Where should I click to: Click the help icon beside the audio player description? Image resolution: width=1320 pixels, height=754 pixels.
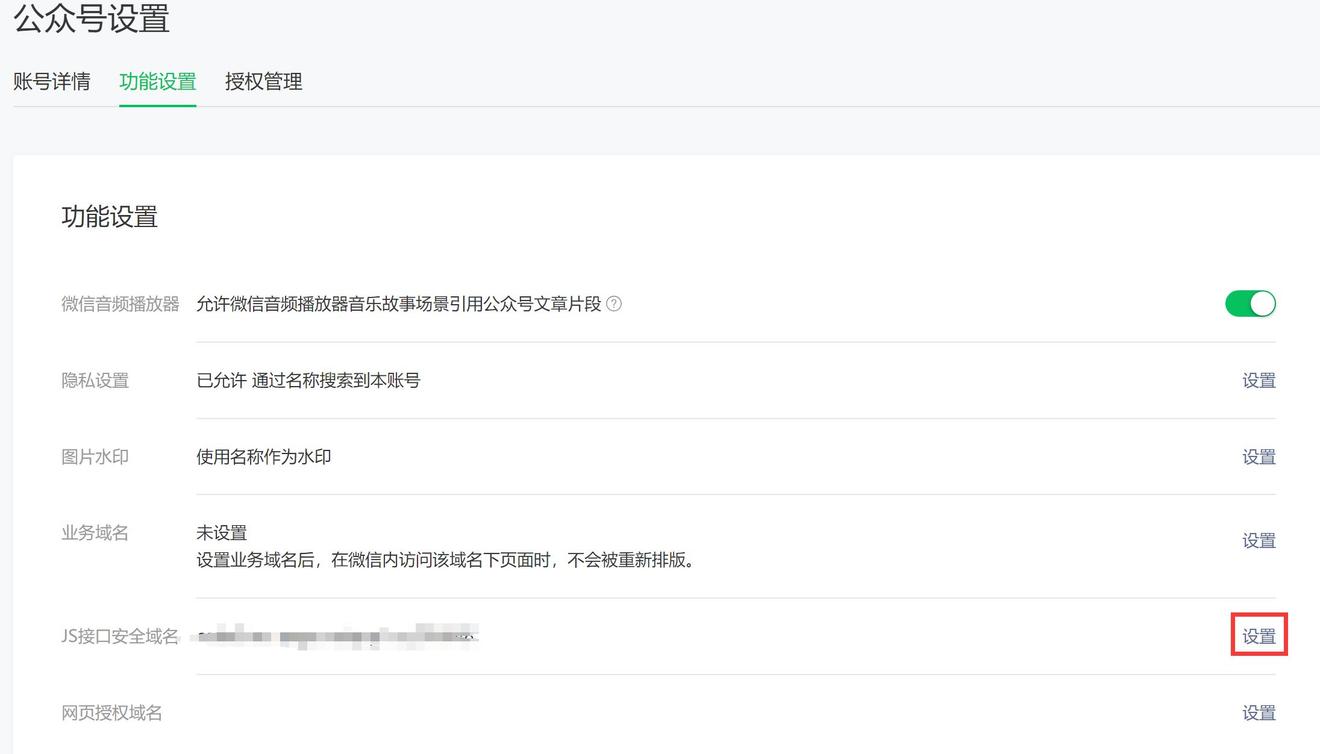[x=614, y=304]
